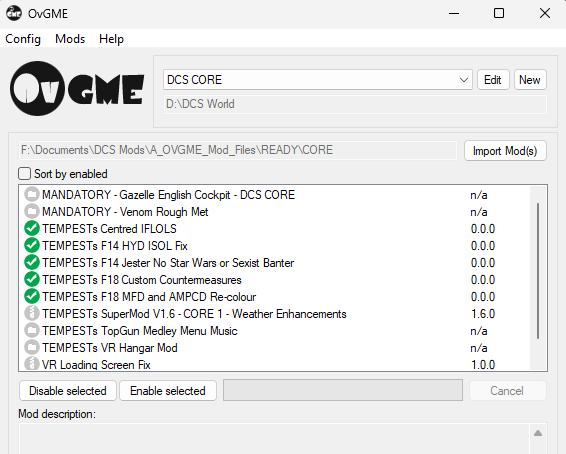Image resolution: width=566 pixels, height=454 pixels.
Task: Open the Config menu
Action: click(23, 39)
